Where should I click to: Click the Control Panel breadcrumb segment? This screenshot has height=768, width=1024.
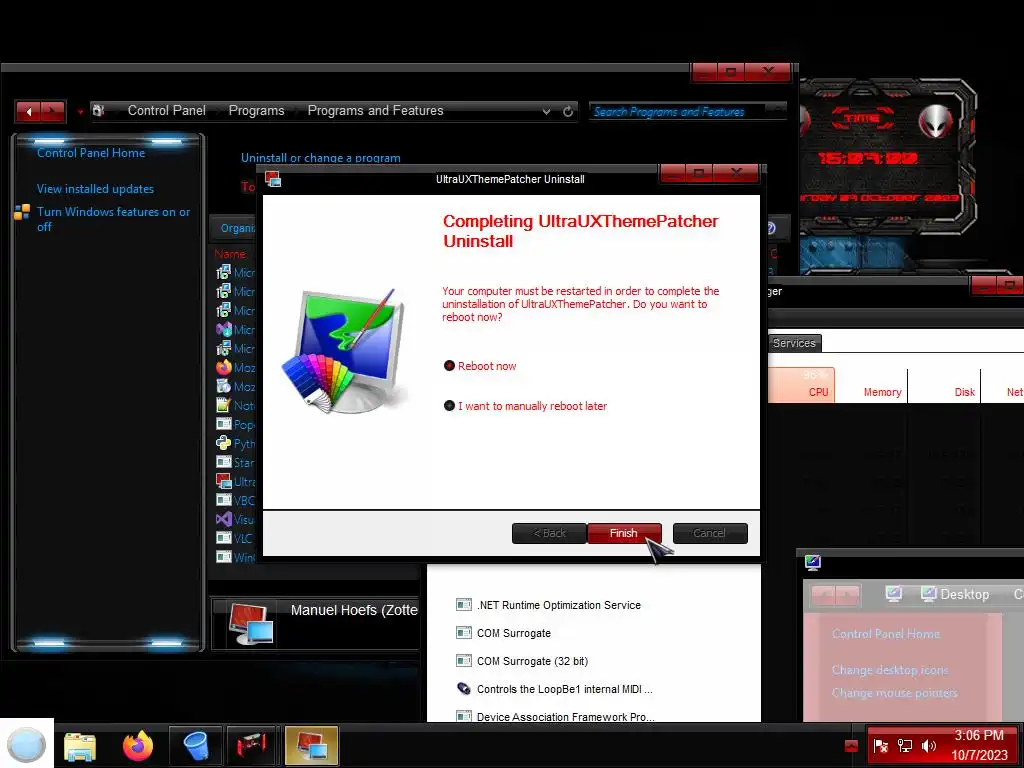pyautogui.click(x=167, y=110)
